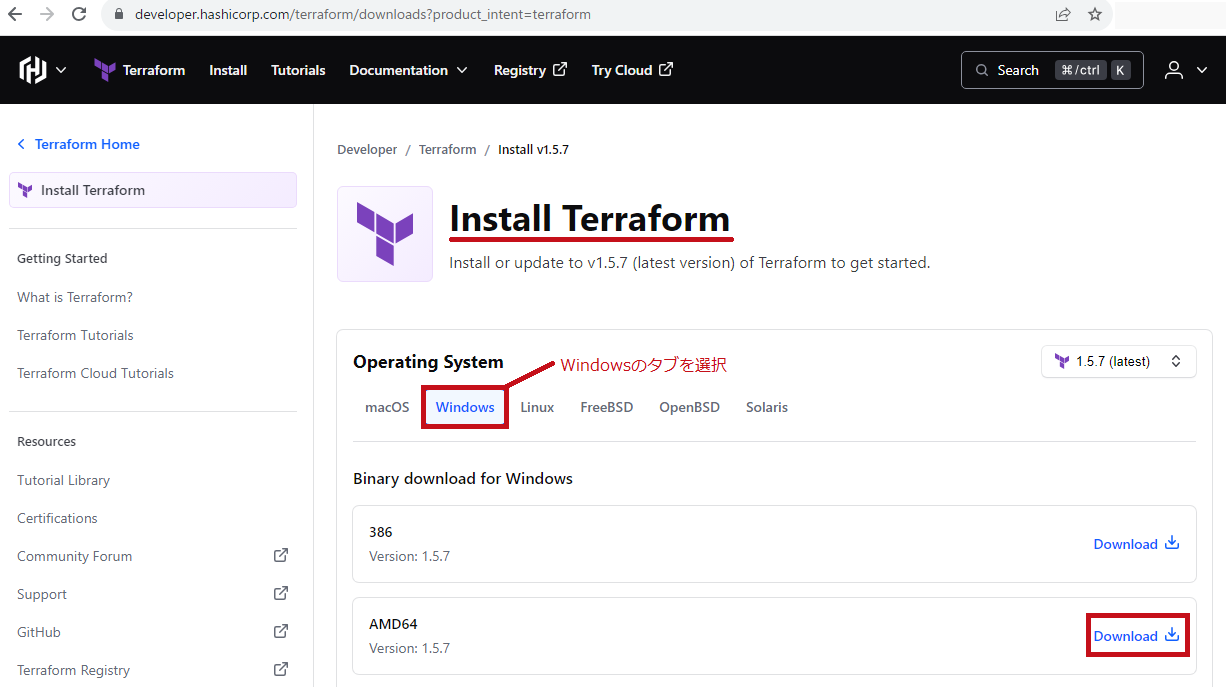Select Install Terraform in sidebar

coord(153,190)
